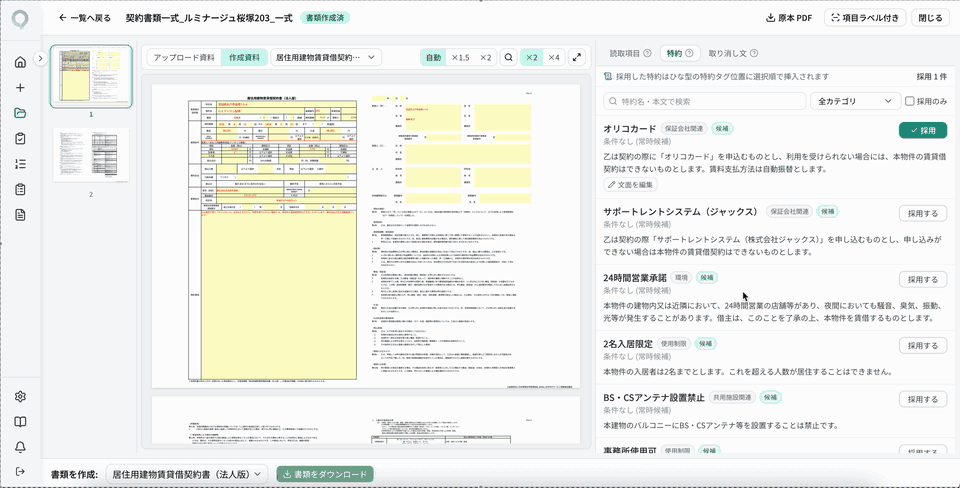The width and height of the screenshot is (960, 488).
Task: Toggle 採用のみ checkbox
Action: (x=910, y=101)
